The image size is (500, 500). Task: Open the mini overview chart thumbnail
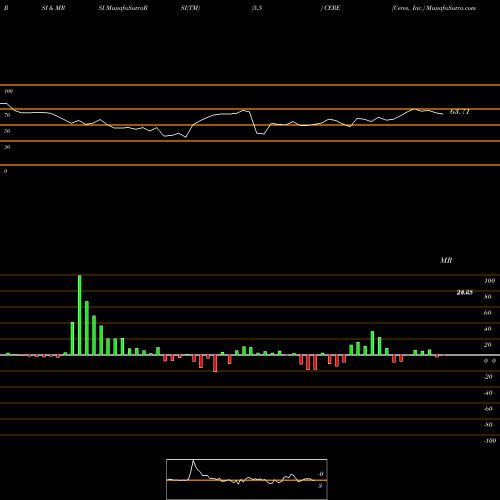(247, 479)
